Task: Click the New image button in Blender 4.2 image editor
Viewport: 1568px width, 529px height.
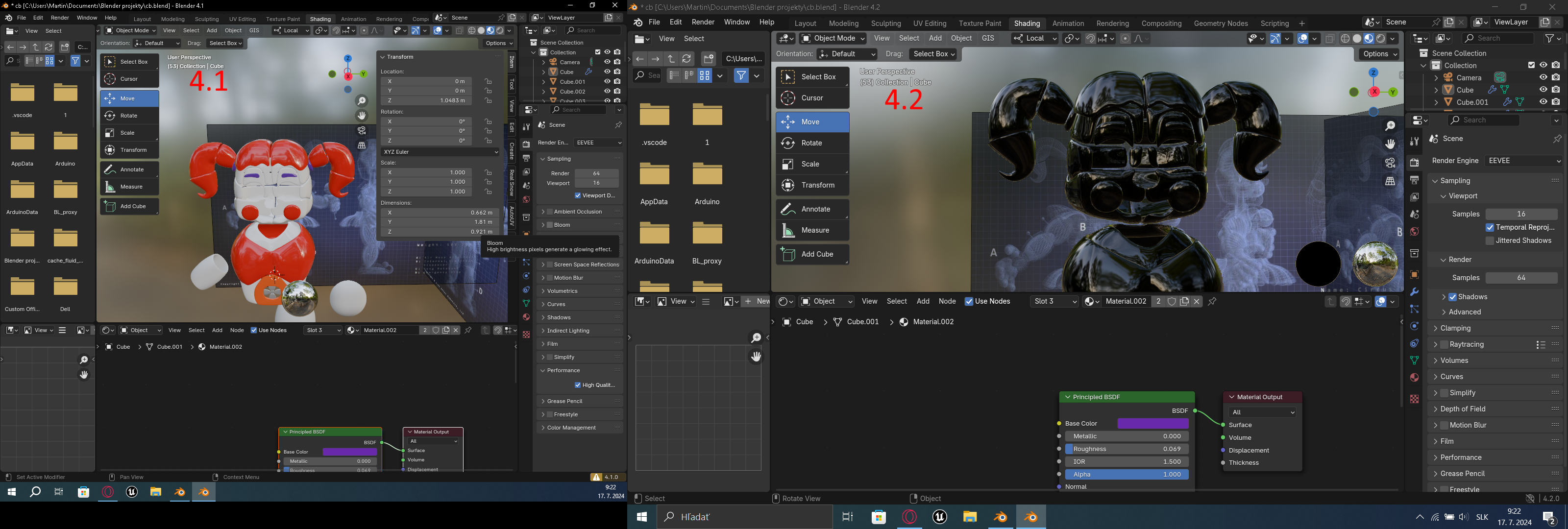Action: coord(757,301)
